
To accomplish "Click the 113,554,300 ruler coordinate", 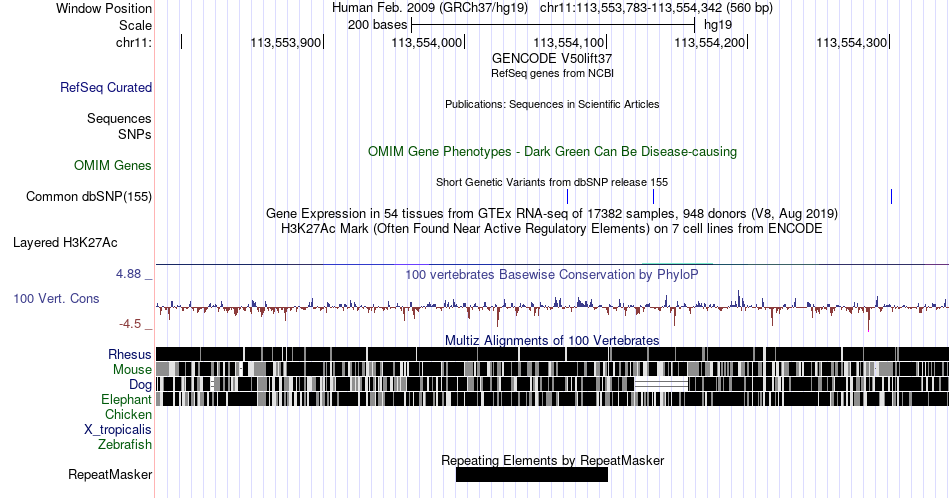I will [851, 42].
